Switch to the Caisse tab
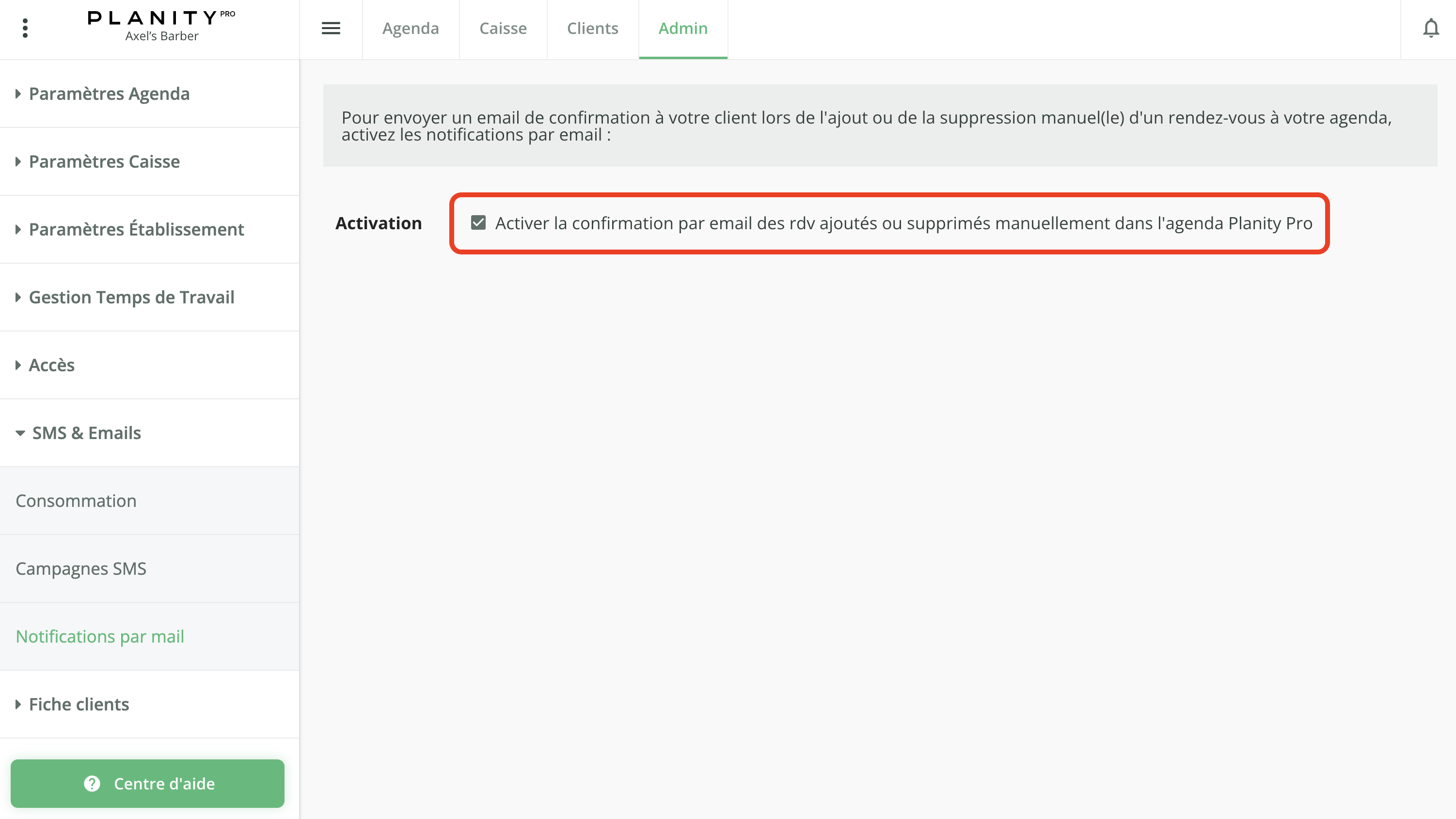 [503, 28]
